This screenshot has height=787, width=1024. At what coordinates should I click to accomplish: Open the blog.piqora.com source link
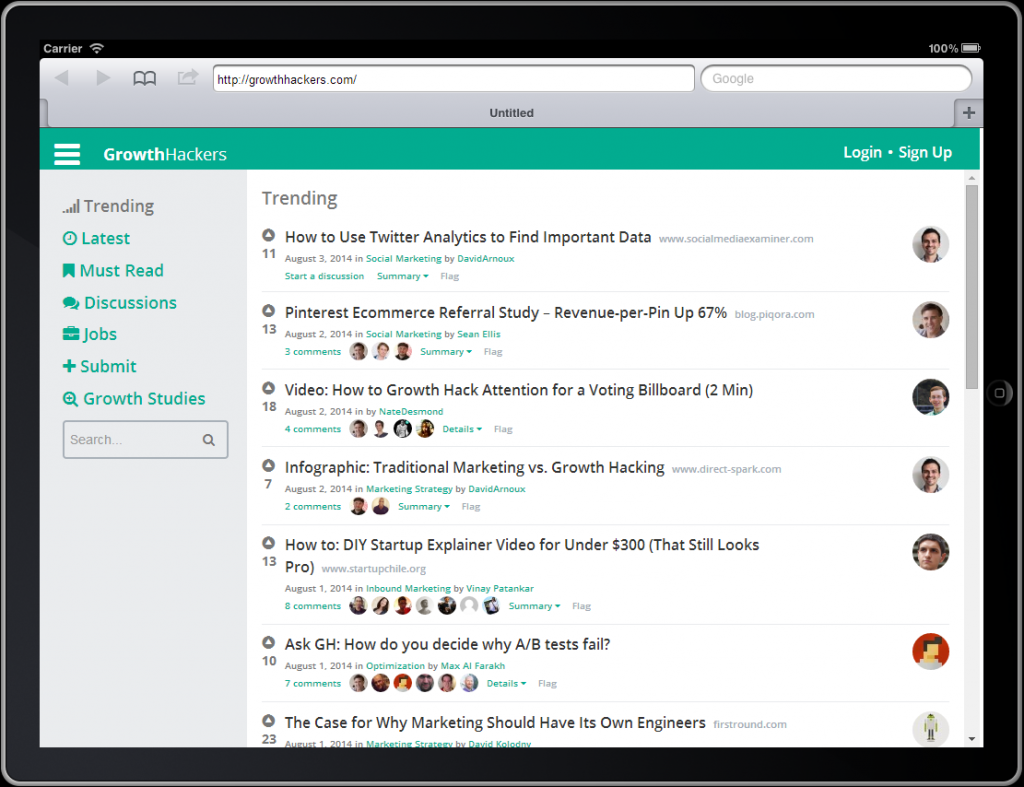coord(775,314)
